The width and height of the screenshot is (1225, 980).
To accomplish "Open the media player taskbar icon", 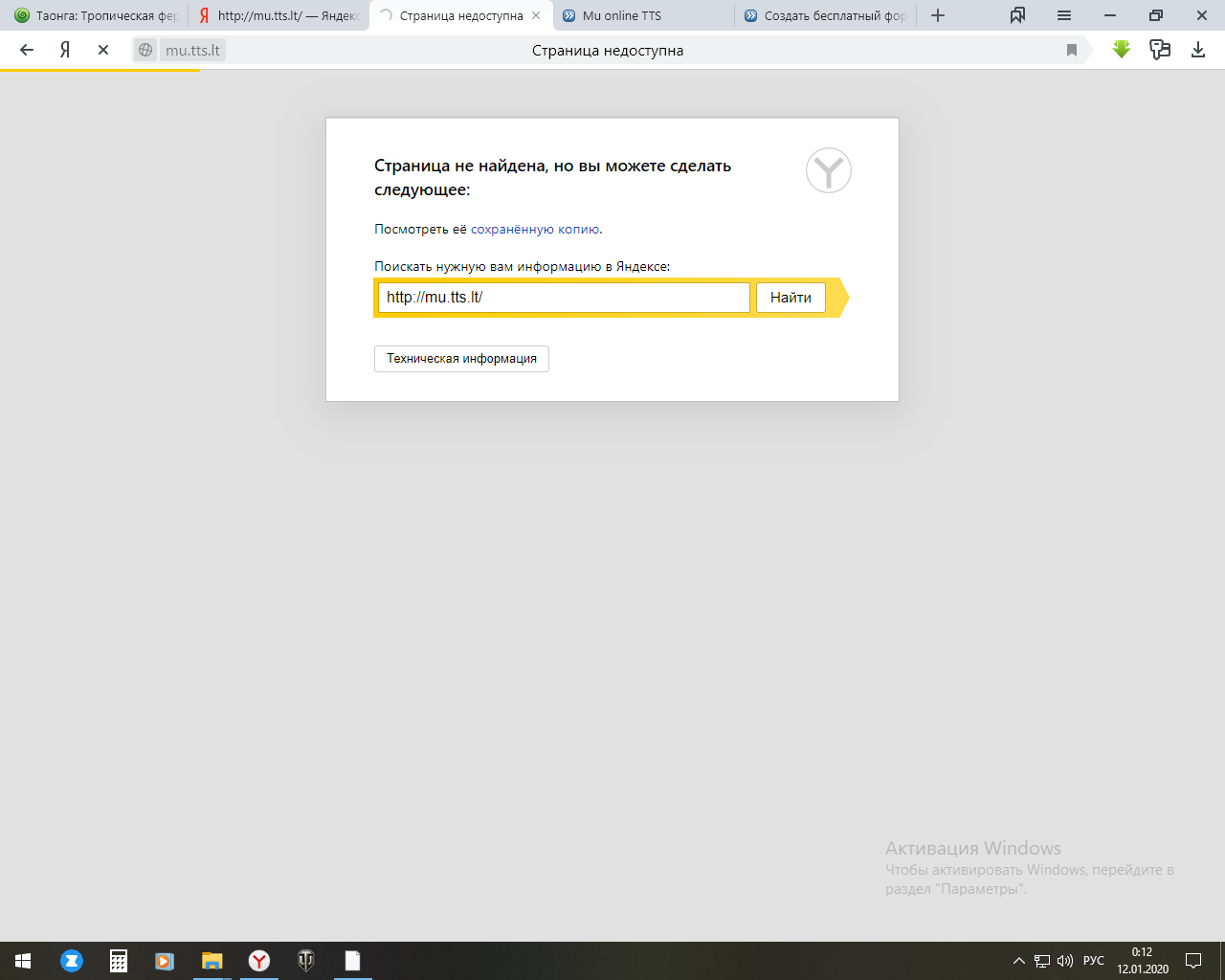I will [x=165, y=961].
